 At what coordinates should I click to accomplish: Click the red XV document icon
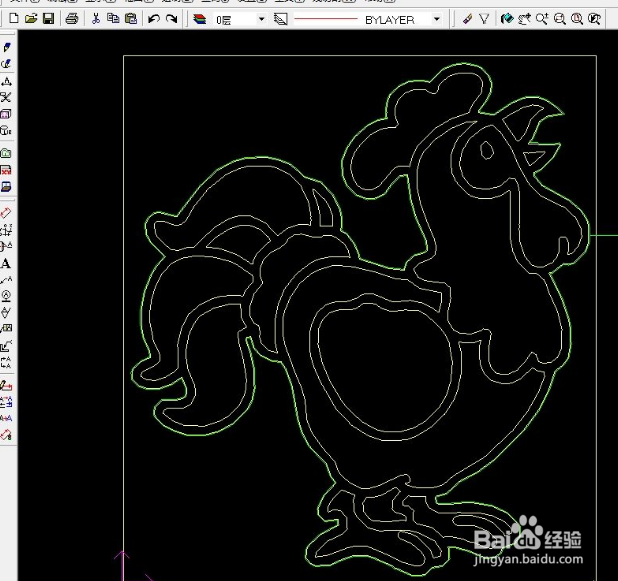coord(6,170)
